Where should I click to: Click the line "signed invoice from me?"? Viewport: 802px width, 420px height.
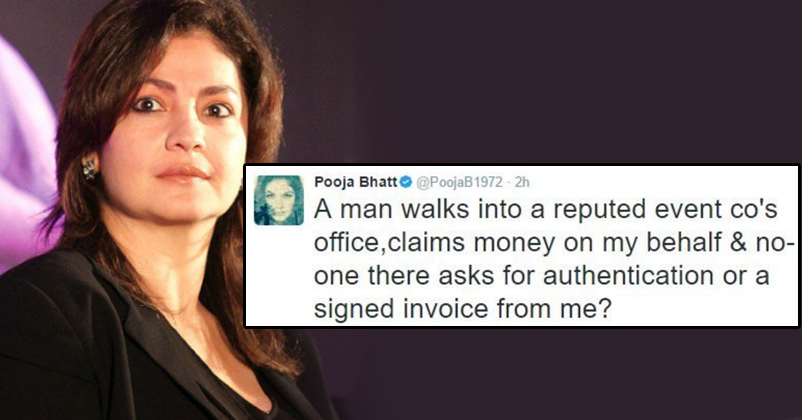pyautogui.click(x=462, y=309)
